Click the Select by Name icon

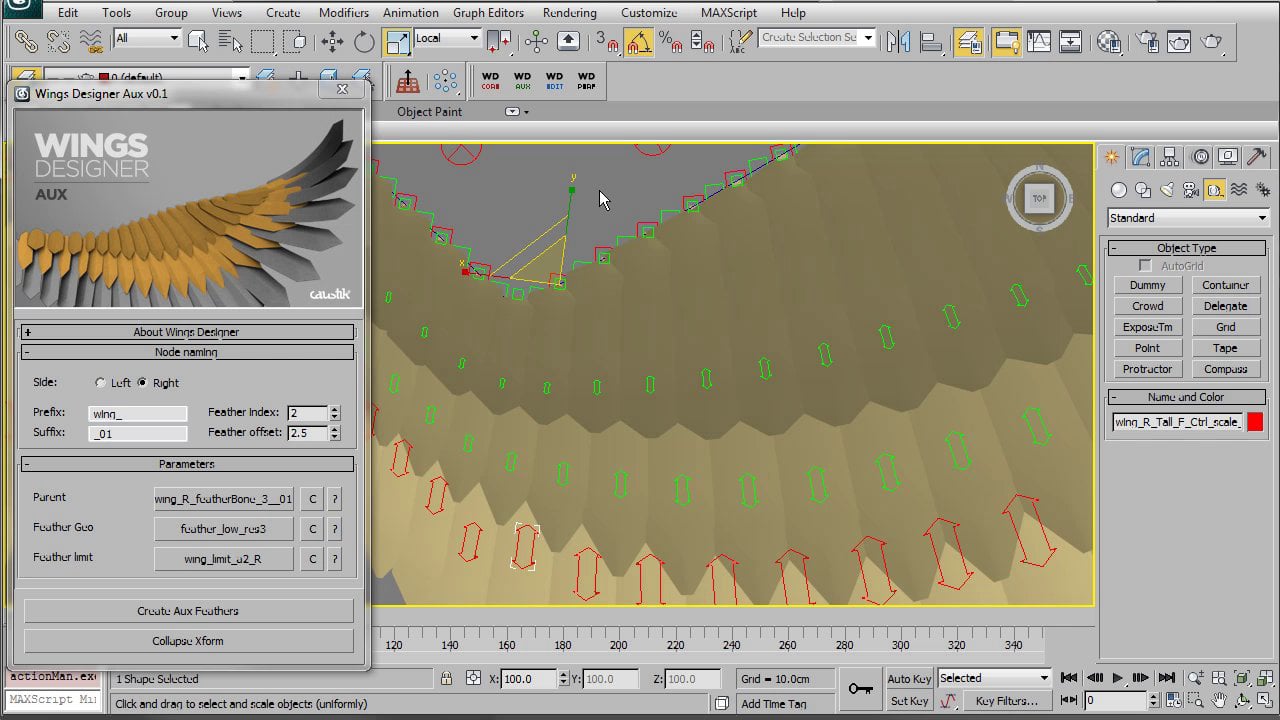tap(230, 41)
